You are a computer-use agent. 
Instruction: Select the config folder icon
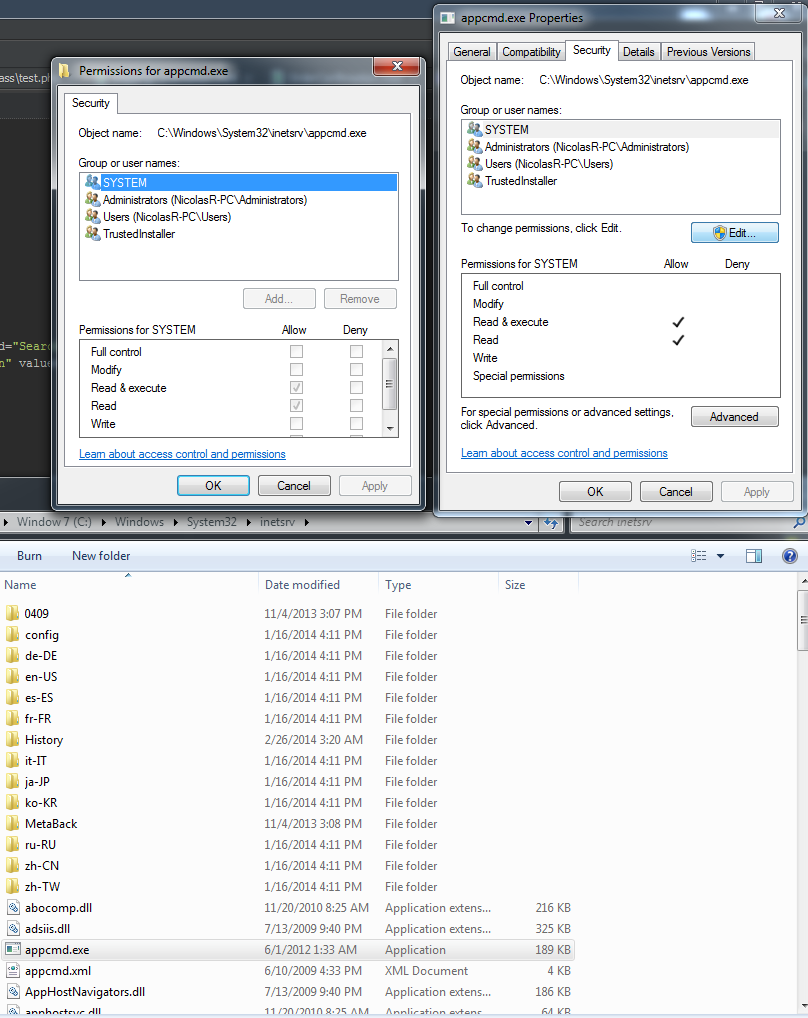tap(12, 634)
